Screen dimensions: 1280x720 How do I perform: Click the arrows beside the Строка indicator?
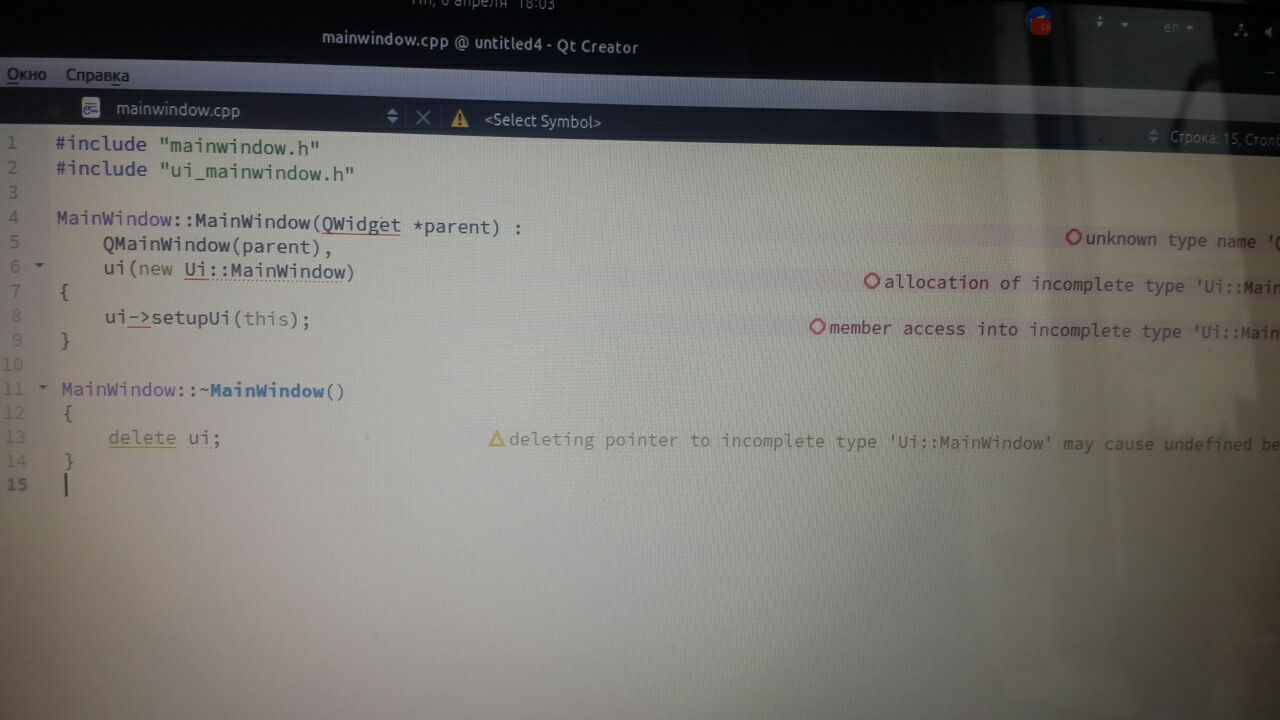point(1154,136)
